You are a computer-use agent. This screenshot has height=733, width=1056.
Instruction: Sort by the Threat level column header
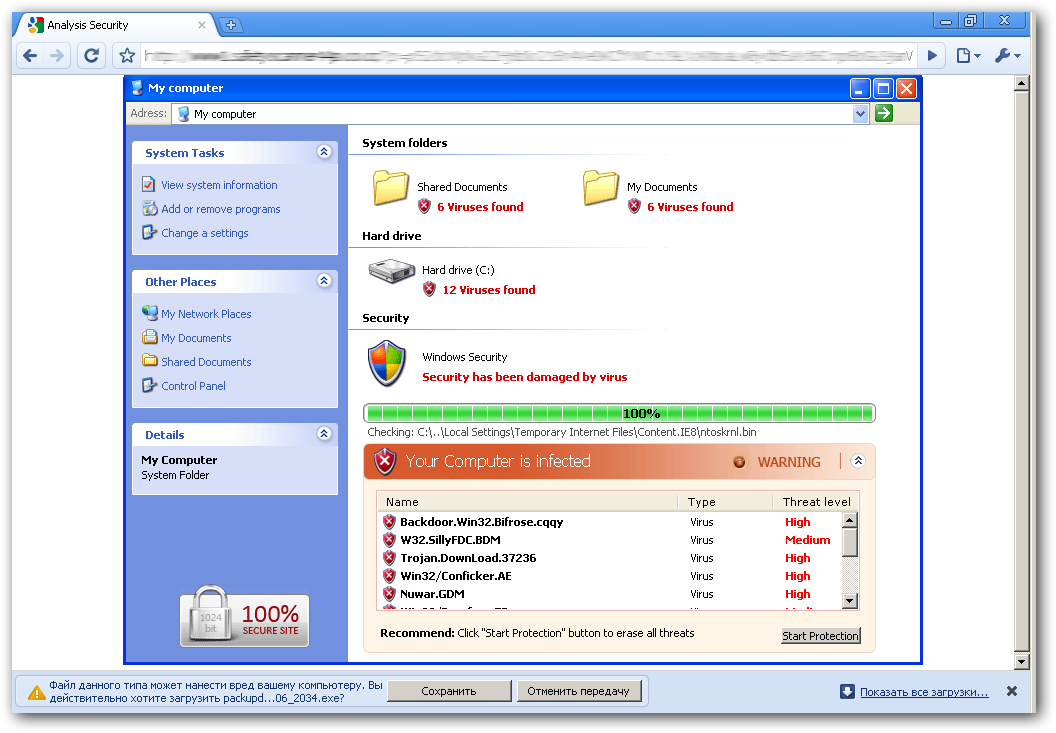(816, 502)
